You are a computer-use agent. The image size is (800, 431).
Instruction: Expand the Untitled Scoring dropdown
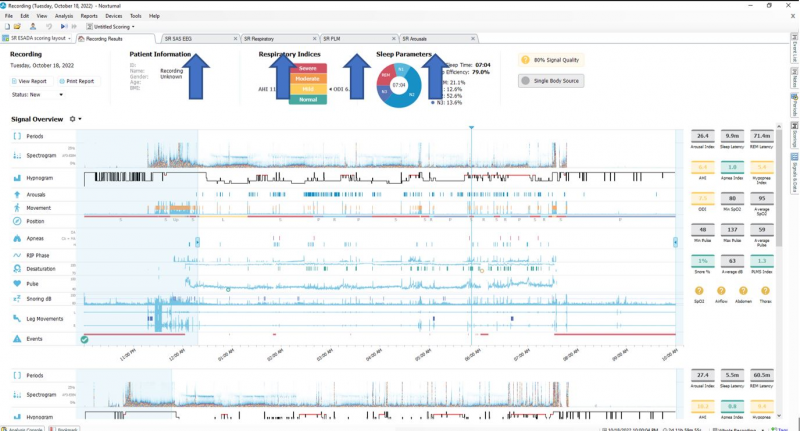(x=114, y=27)
